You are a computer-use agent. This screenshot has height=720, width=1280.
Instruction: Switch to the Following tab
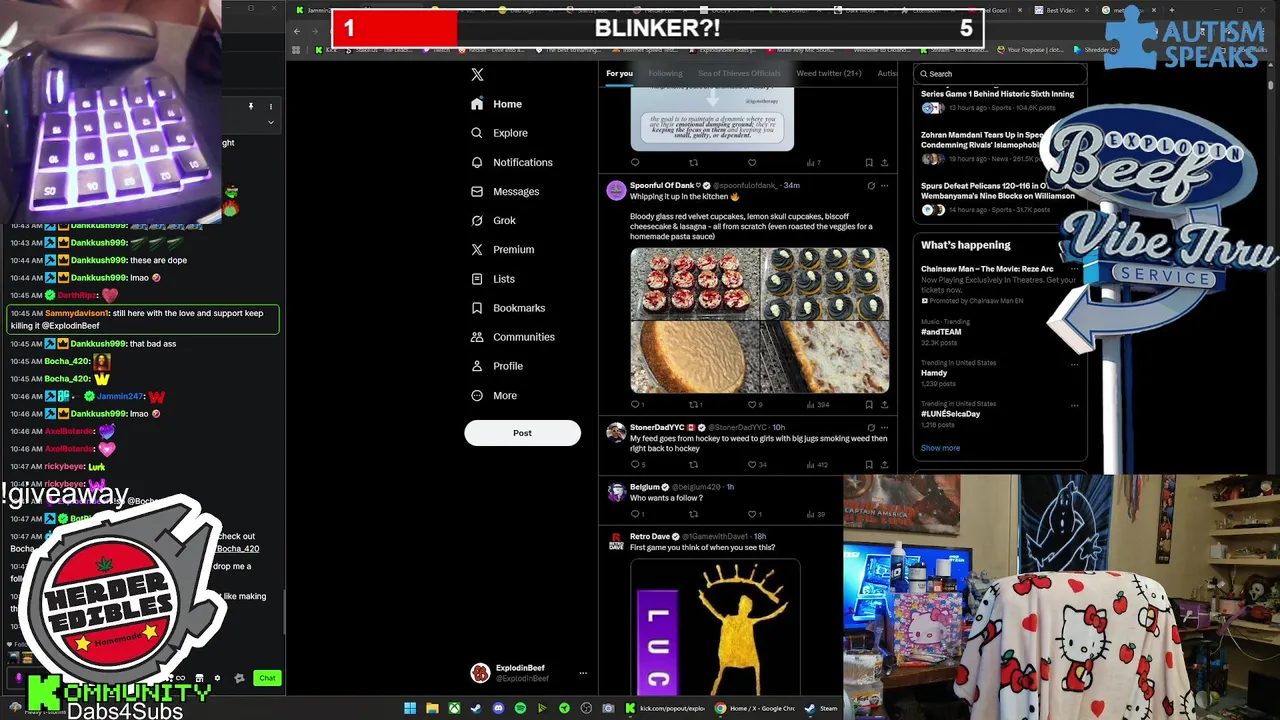point(665,73)
